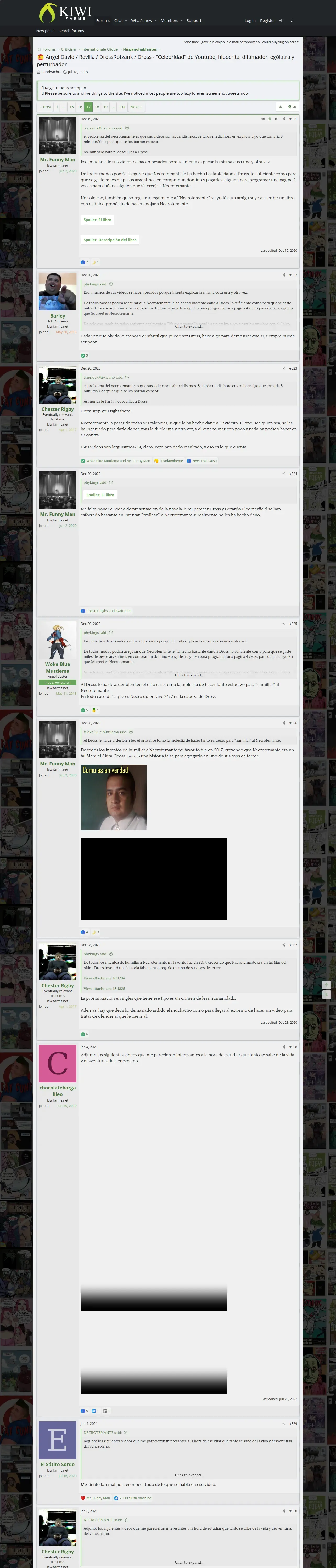Viewport: 336px width, 1568px height.
Task: Click share icon on post #324
Action: click(x=284, y=474)
